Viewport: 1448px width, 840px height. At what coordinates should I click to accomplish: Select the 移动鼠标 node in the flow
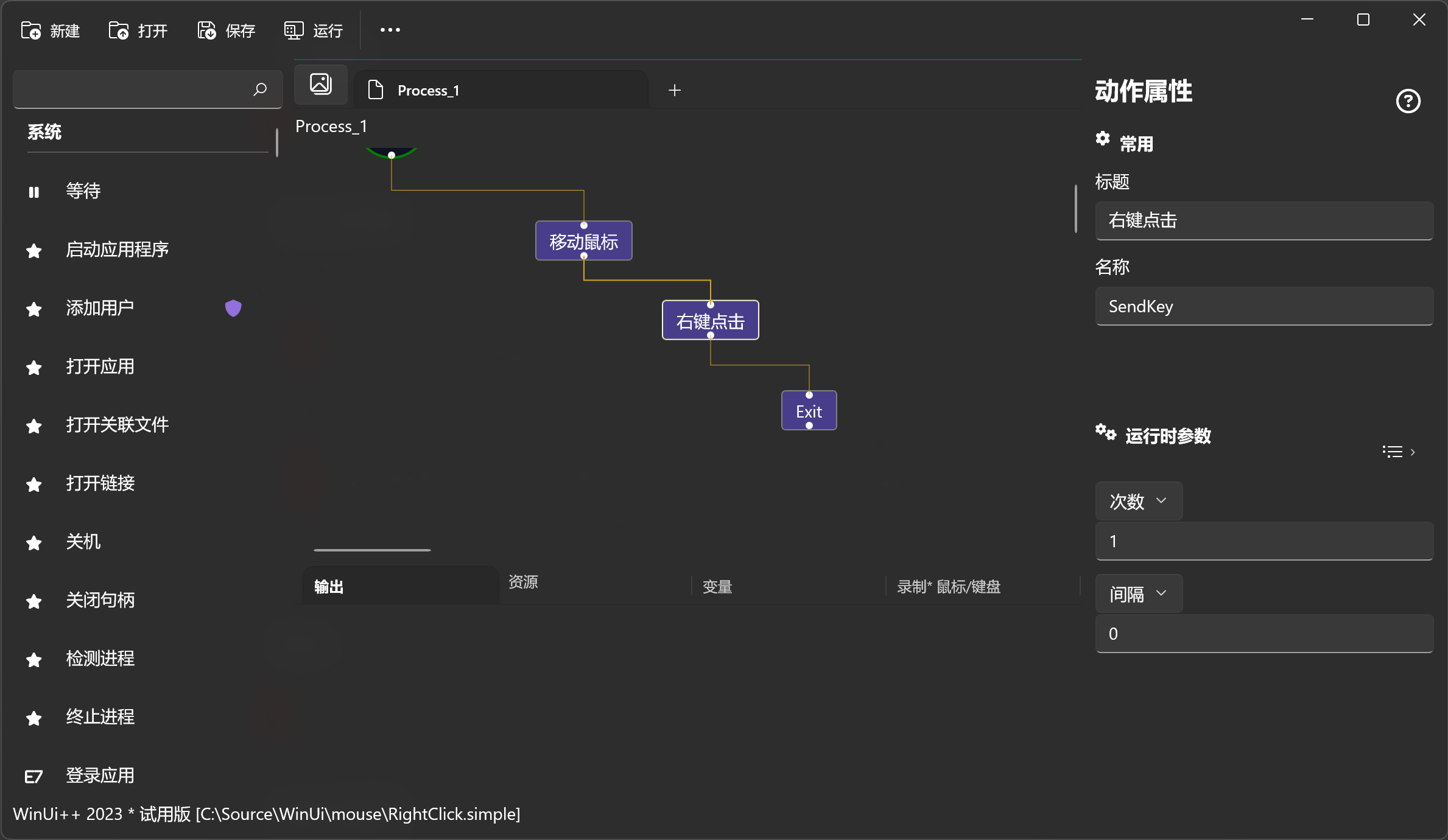tap(583, 241)
